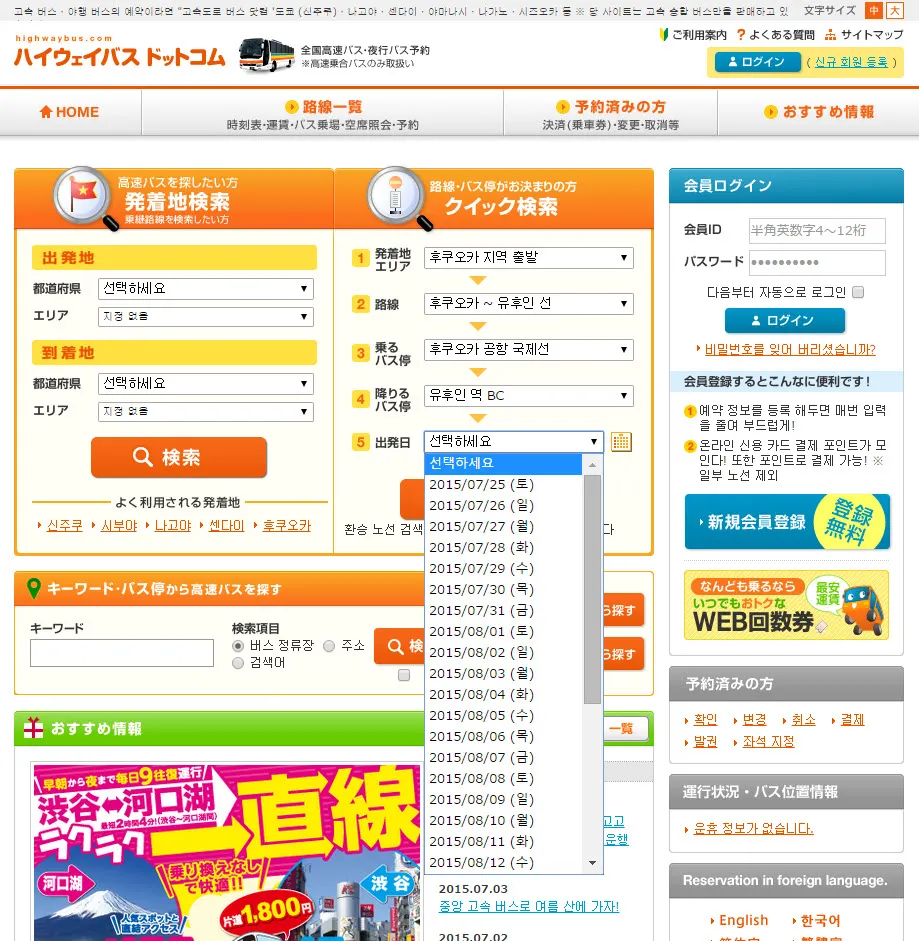
Task: Open the 路線 route dropdown
Action: (528, 304)
